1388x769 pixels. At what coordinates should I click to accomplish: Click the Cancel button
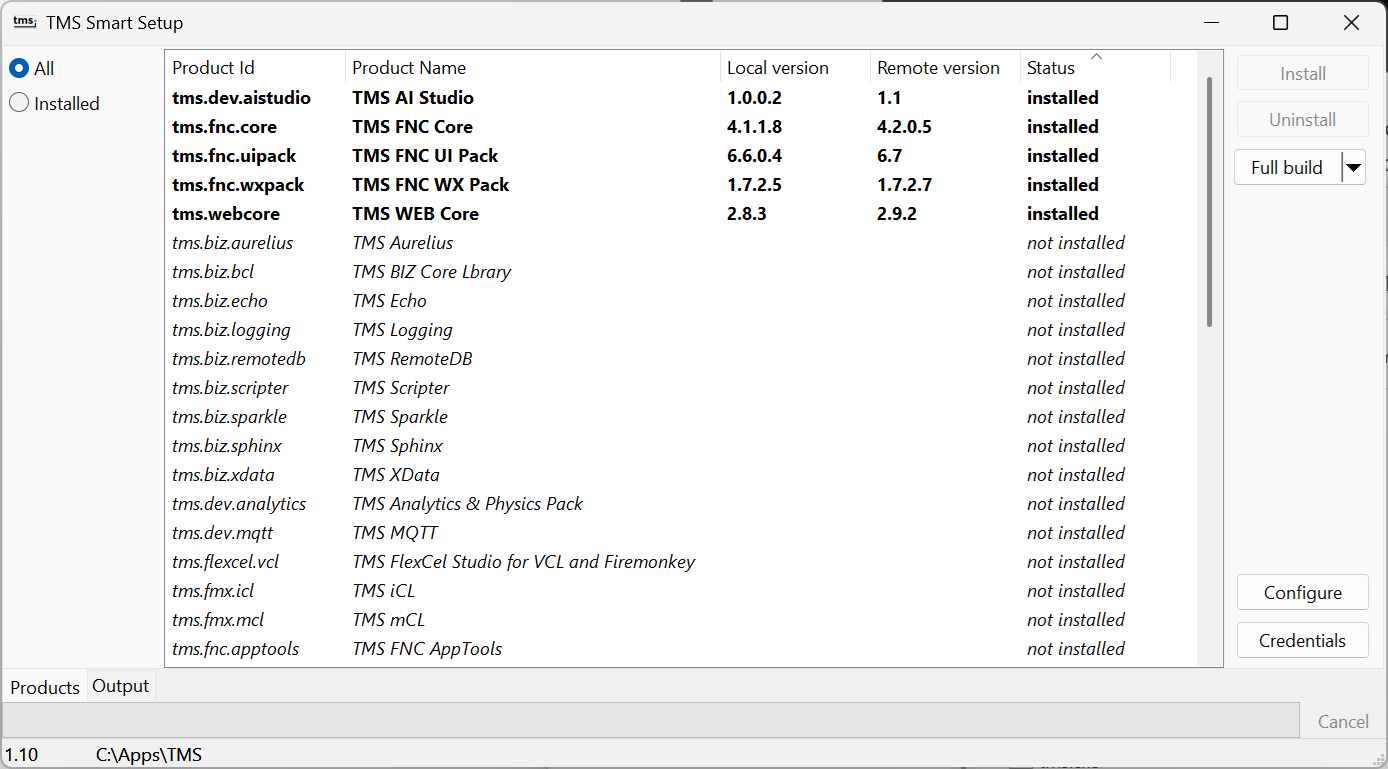(1343, 721)
